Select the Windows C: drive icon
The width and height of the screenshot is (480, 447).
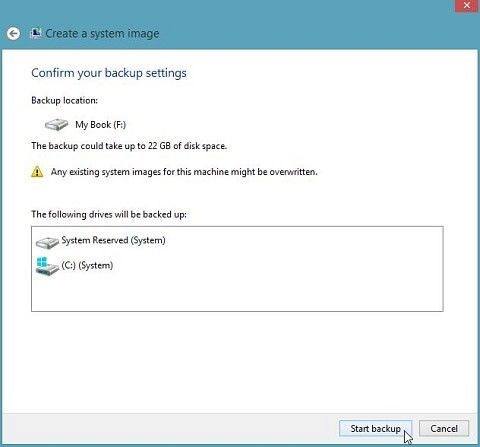(x=47, y=266)
